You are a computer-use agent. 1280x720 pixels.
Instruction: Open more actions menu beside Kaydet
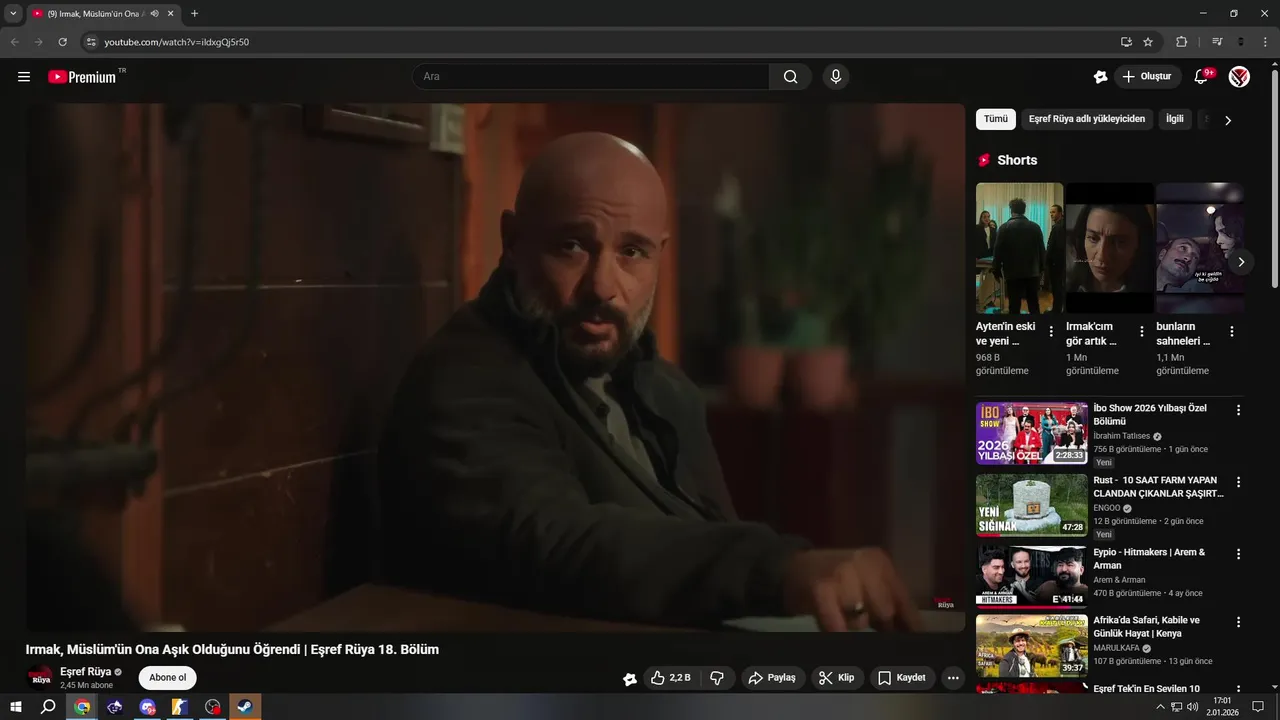coord(953,678)
